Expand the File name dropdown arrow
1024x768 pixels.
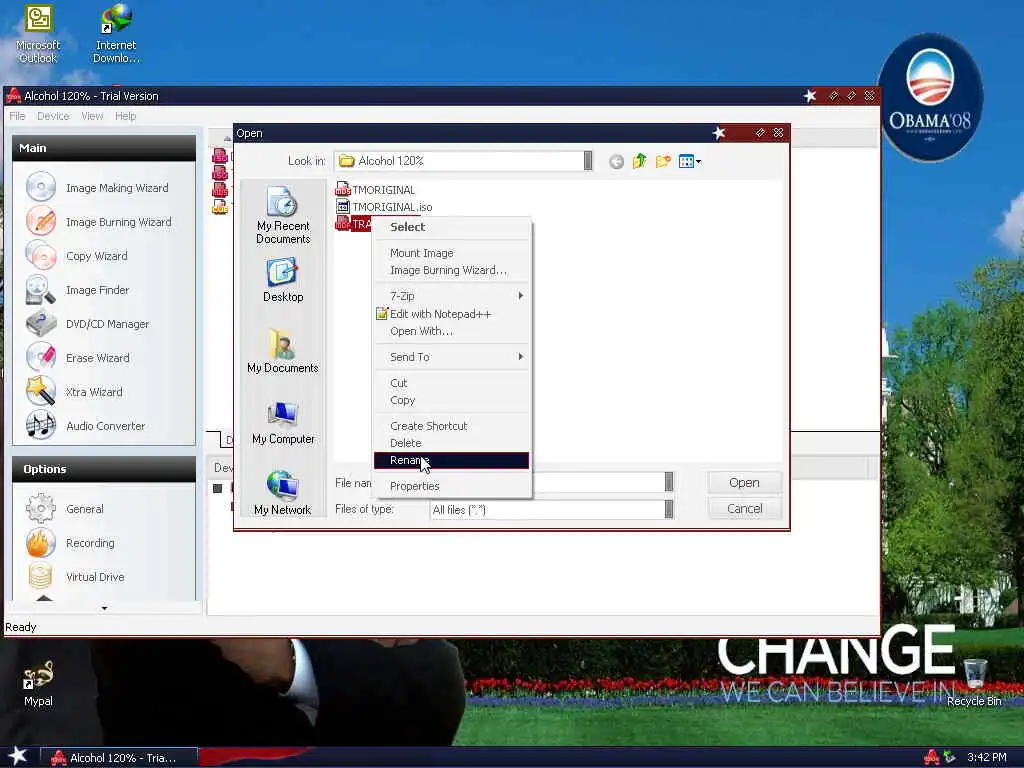[669, 482]
